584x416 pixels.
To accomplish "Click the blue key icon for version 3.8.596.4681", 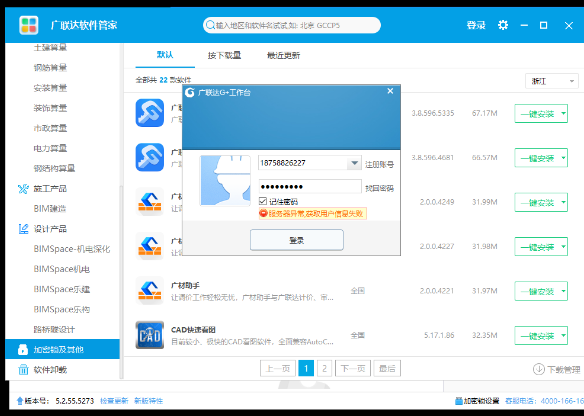I will tap(150, 157).
